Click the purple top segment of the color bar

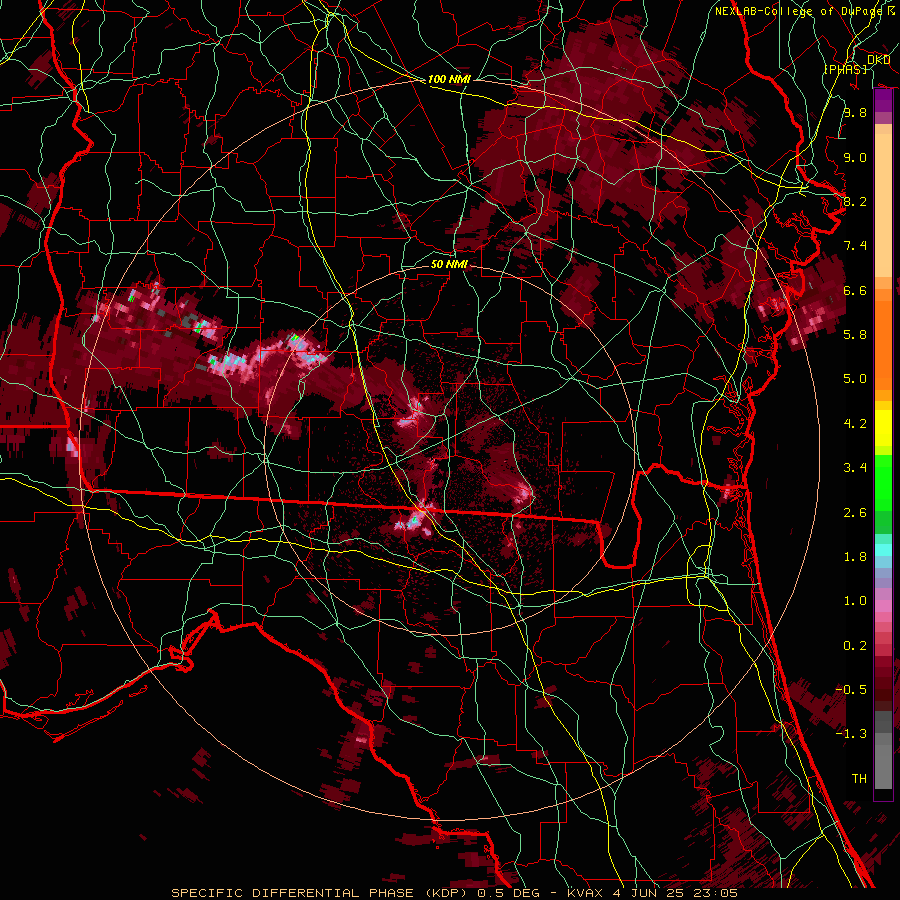click(883, 101)
